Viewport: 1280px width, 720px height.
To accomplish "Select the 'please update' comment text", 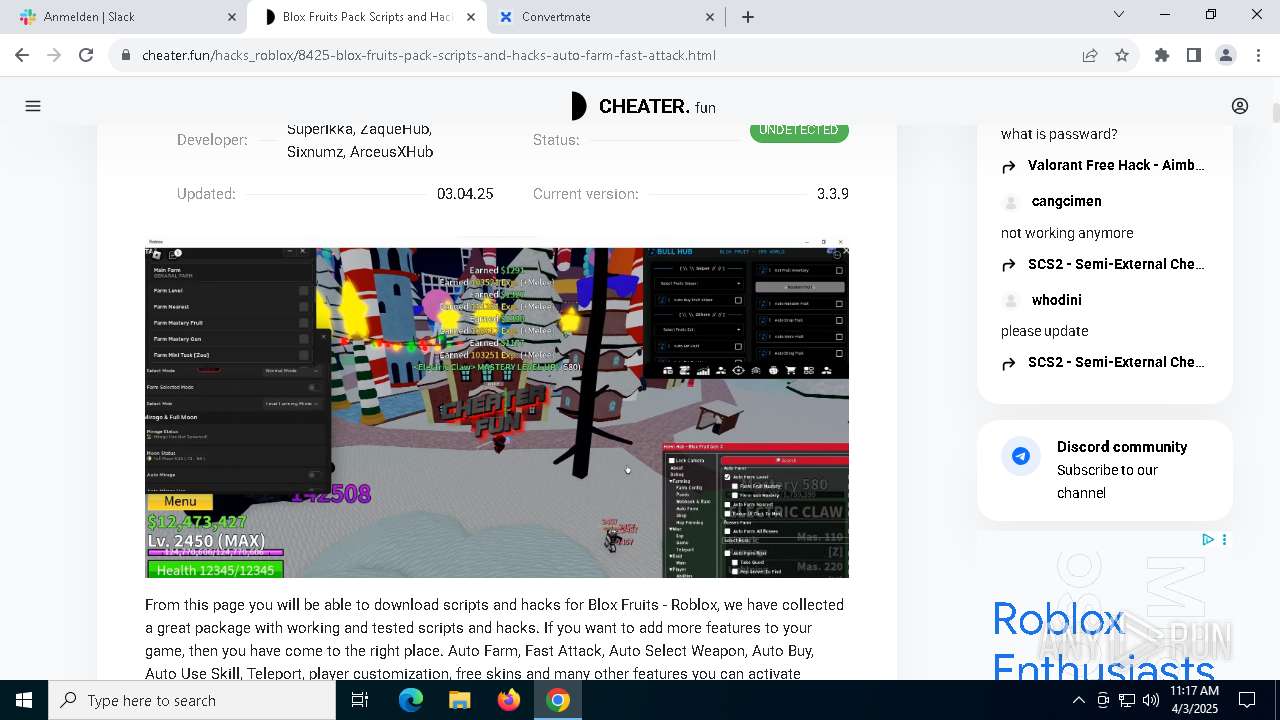I will (1044, 331).
